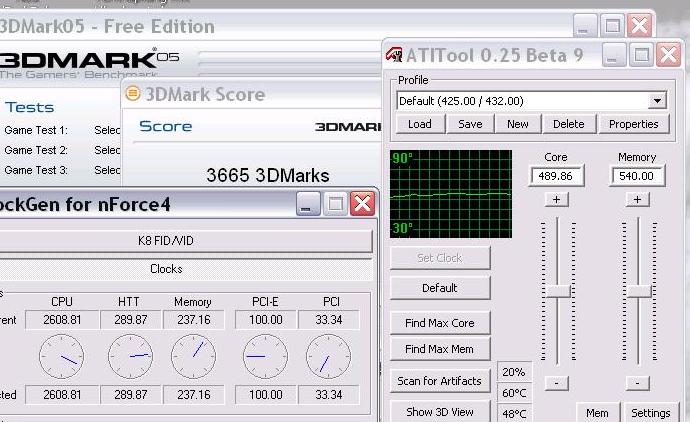The height and width of the screenshot is (422, 690).
Task: Click the current PCI-E value 100.00
Action: click(266, 319)
